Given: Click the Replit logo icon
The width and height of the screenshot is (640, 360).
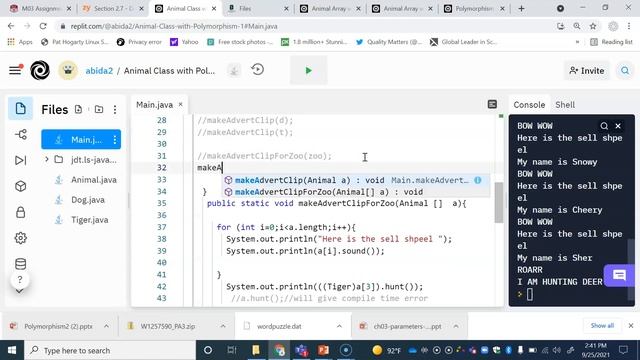Looking at the screenshot, I should pos(40,71).
